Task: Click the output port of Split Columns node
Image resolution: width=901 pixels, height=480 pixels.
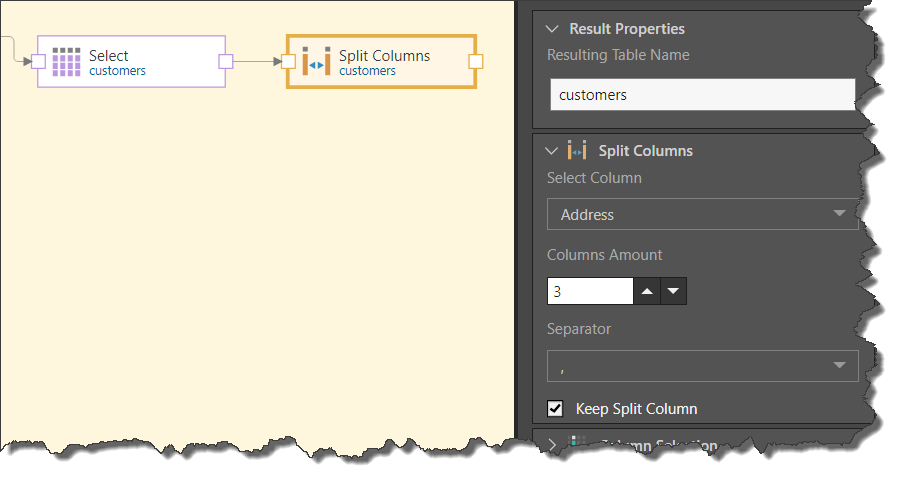Action: pos(475,62)
